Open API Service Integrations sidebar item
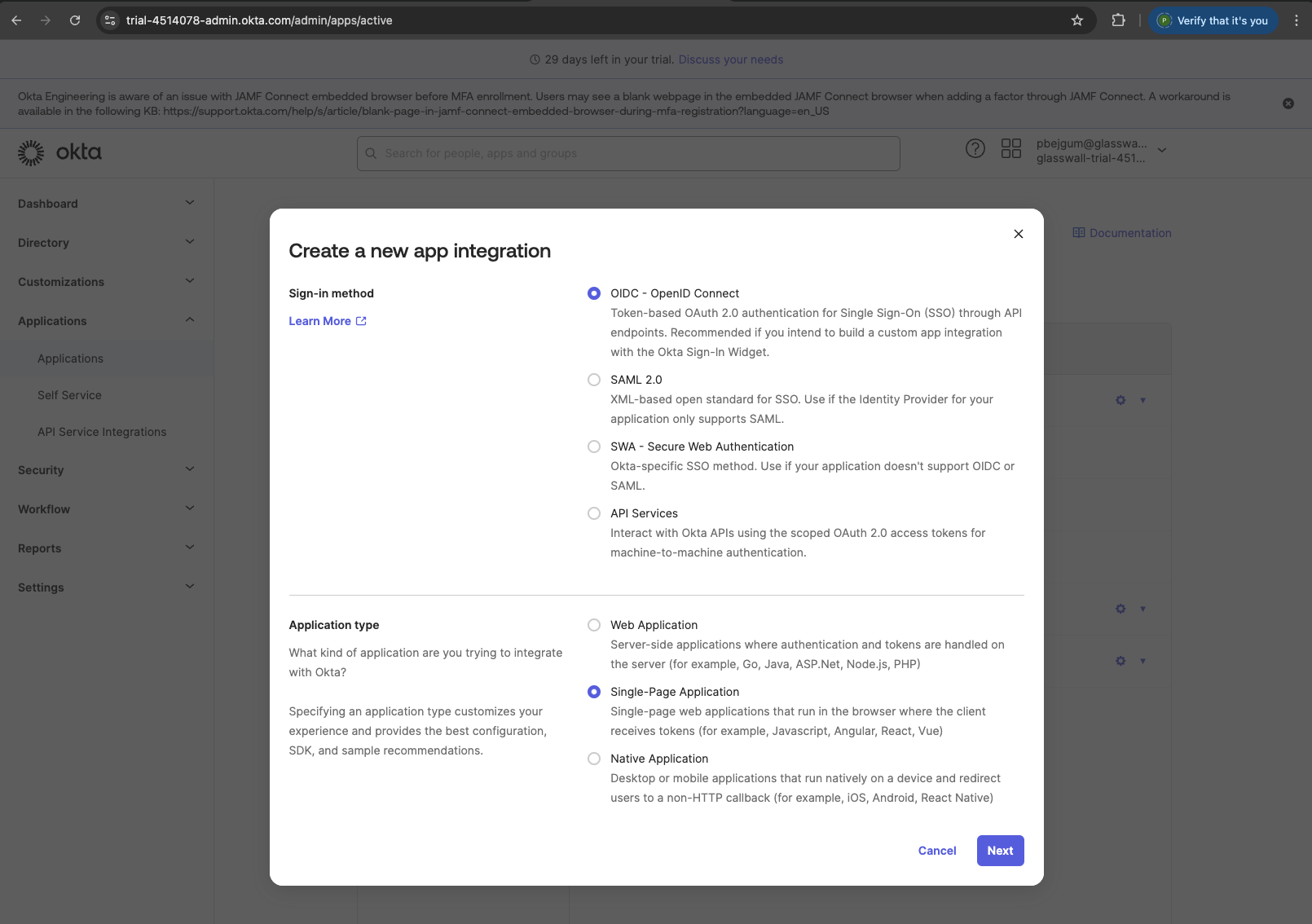1312x924 pixels. (102, 432)
